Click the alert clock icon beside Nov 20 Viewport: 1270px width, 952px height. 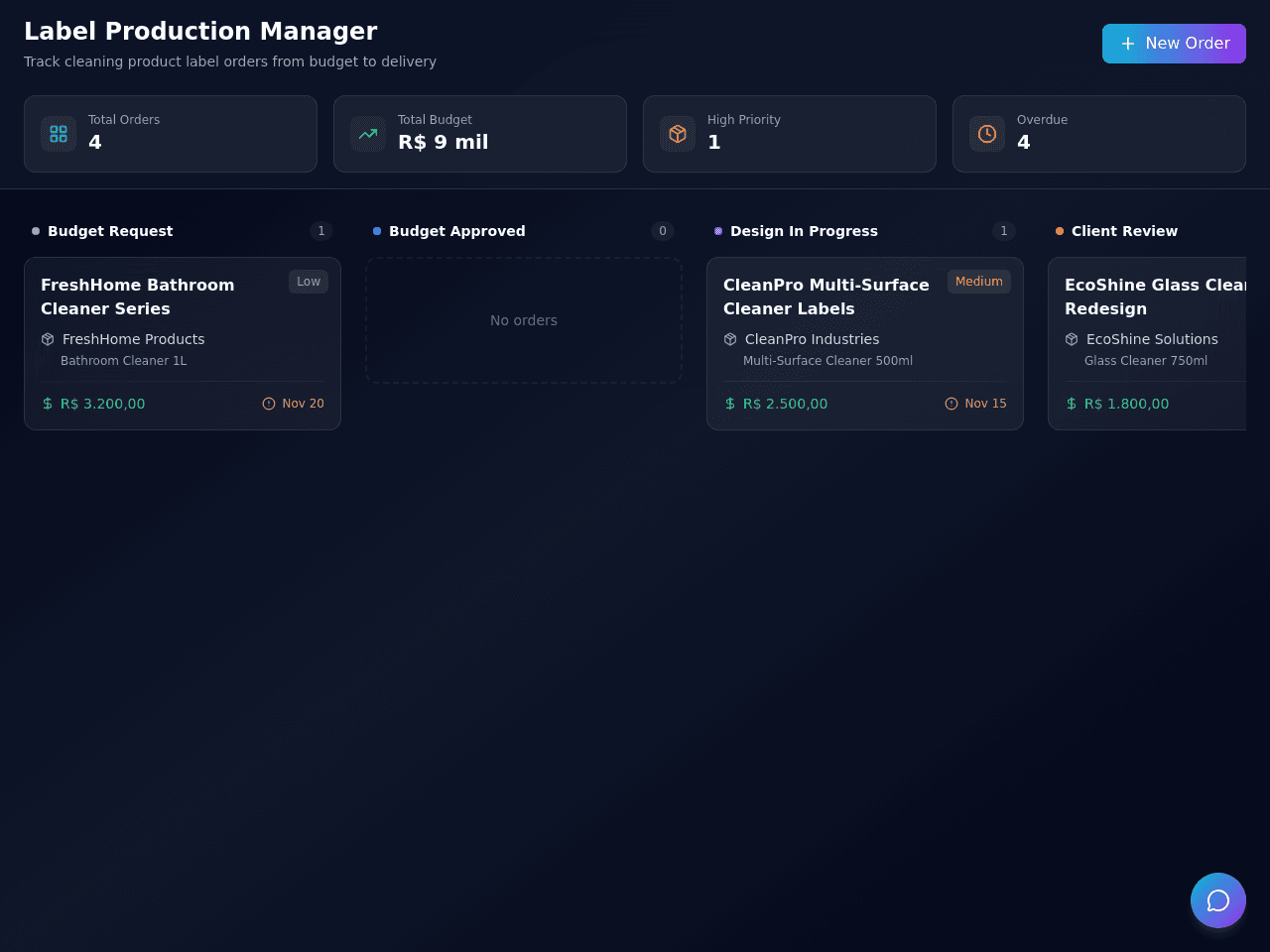(269, 404)
